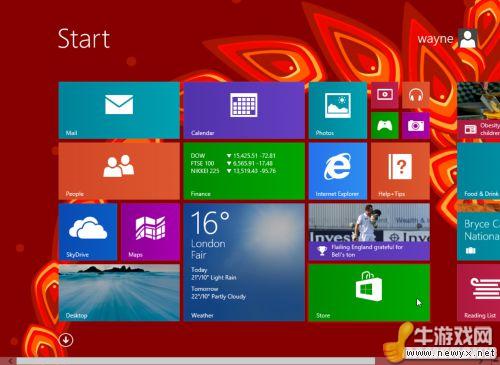The image size is (500, 365).
Task: Open the Help+Tips tile
Action: [400, 171]
